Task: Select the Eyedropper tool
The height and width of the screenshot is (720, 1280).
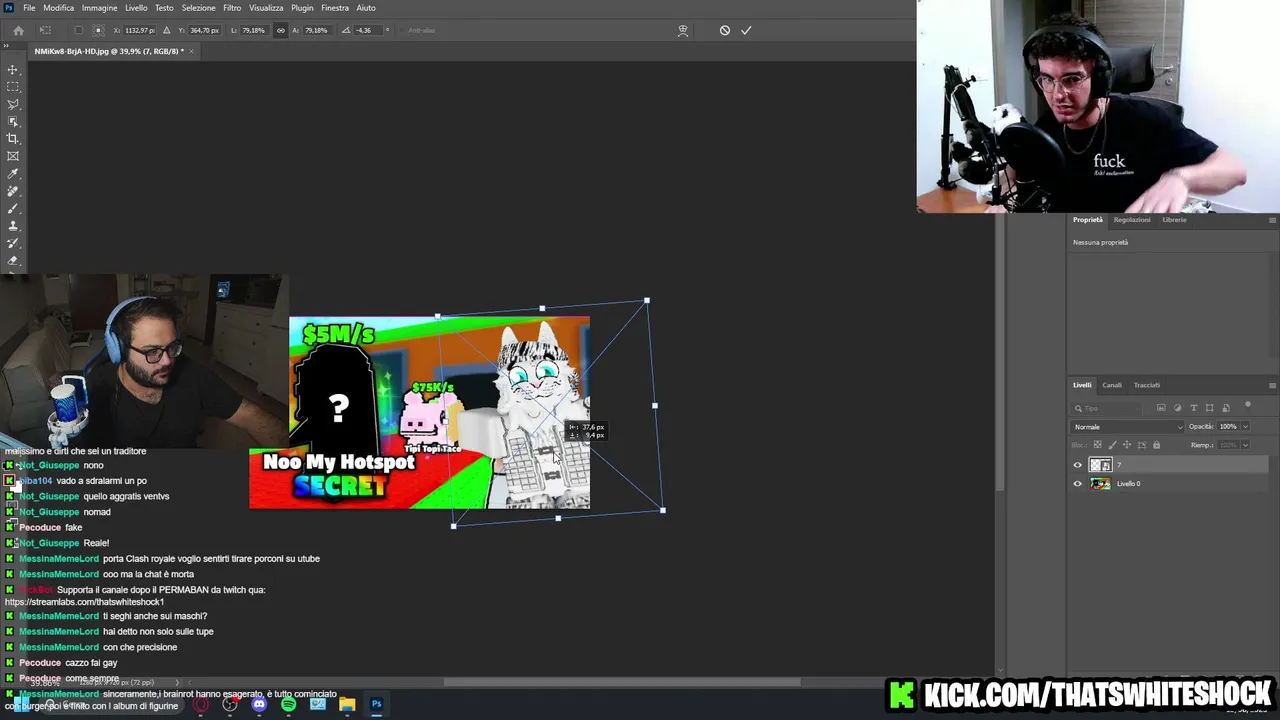Action: click(13, 174)
